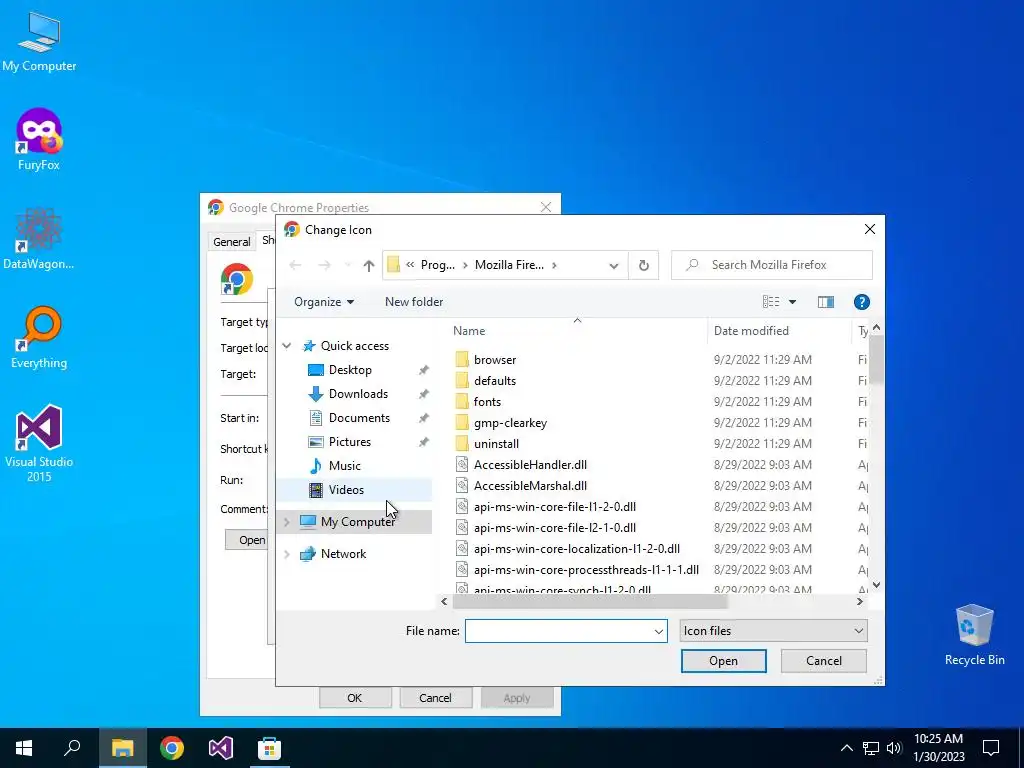Collapse the Quick access tree node

[x=287, y=345]
